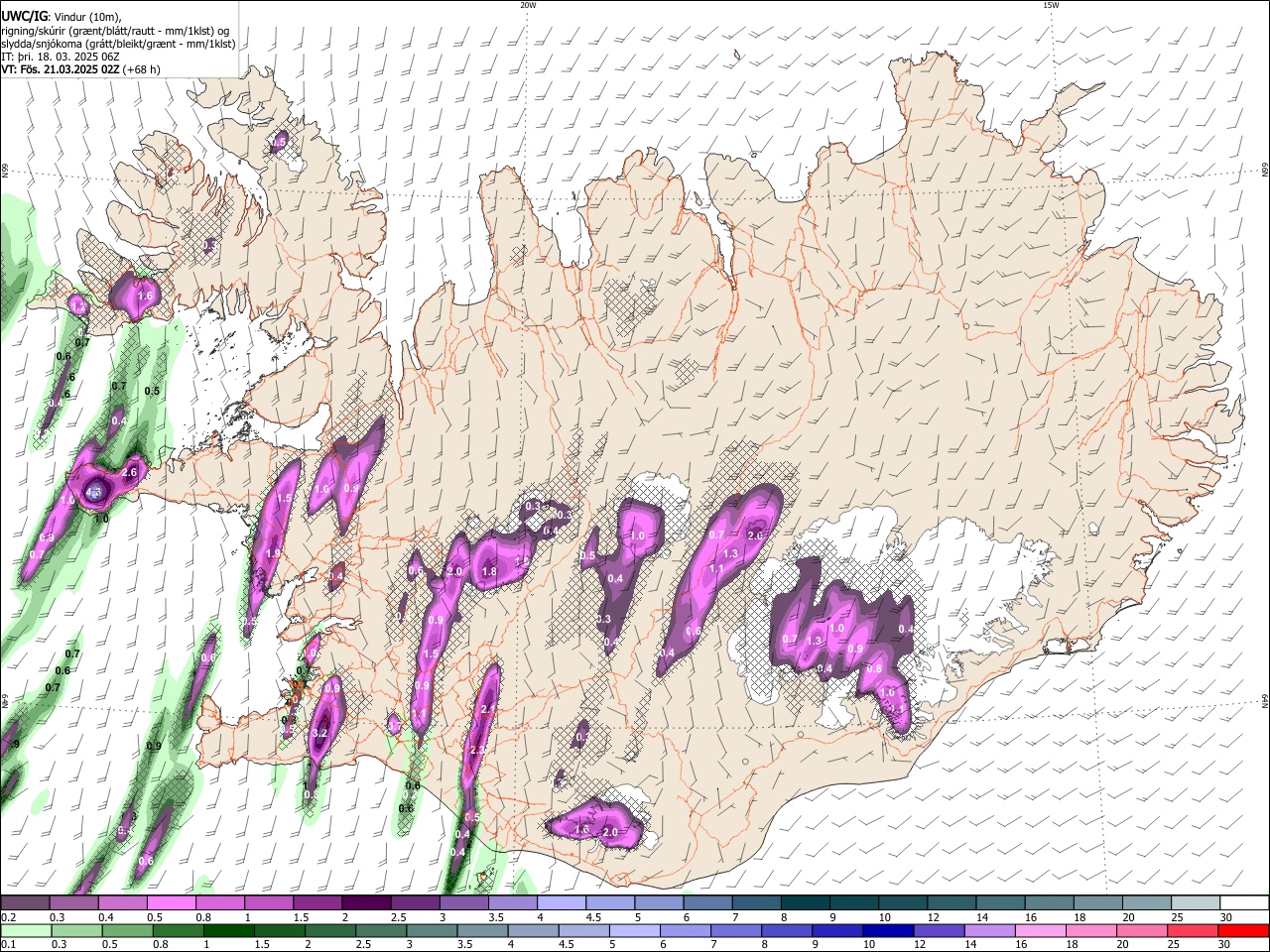Click the bright red swatch above 30 in the rain legend

pos(1244,930)
